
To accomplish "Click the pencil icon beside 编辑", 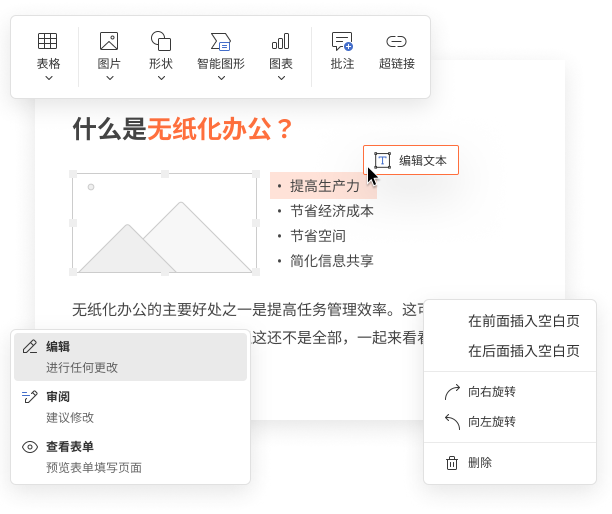I will click(30, 347).
